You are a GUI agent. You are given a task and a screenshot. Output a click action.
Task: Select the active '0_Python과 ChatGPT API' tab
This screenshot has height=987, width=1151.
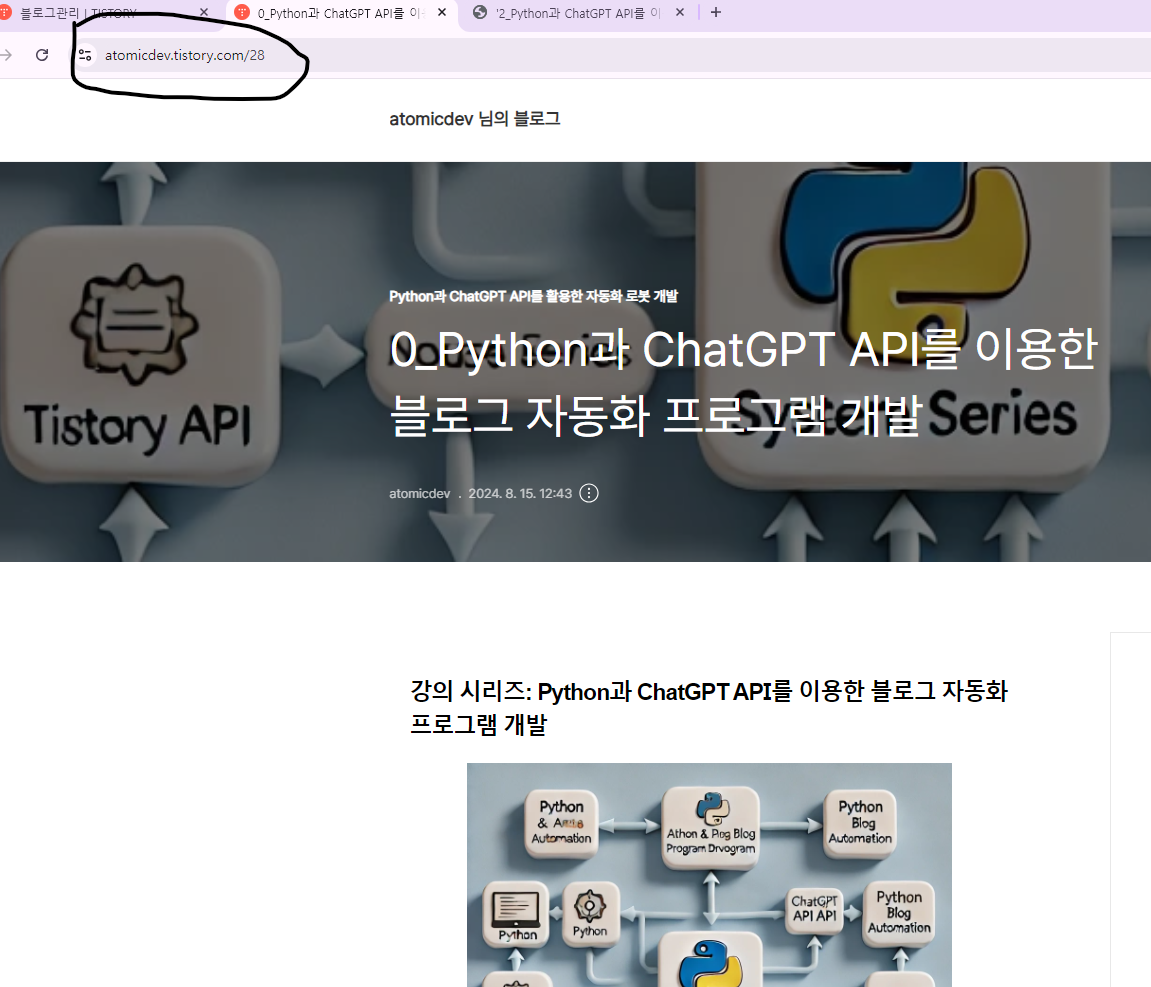(x=341, y=12)
